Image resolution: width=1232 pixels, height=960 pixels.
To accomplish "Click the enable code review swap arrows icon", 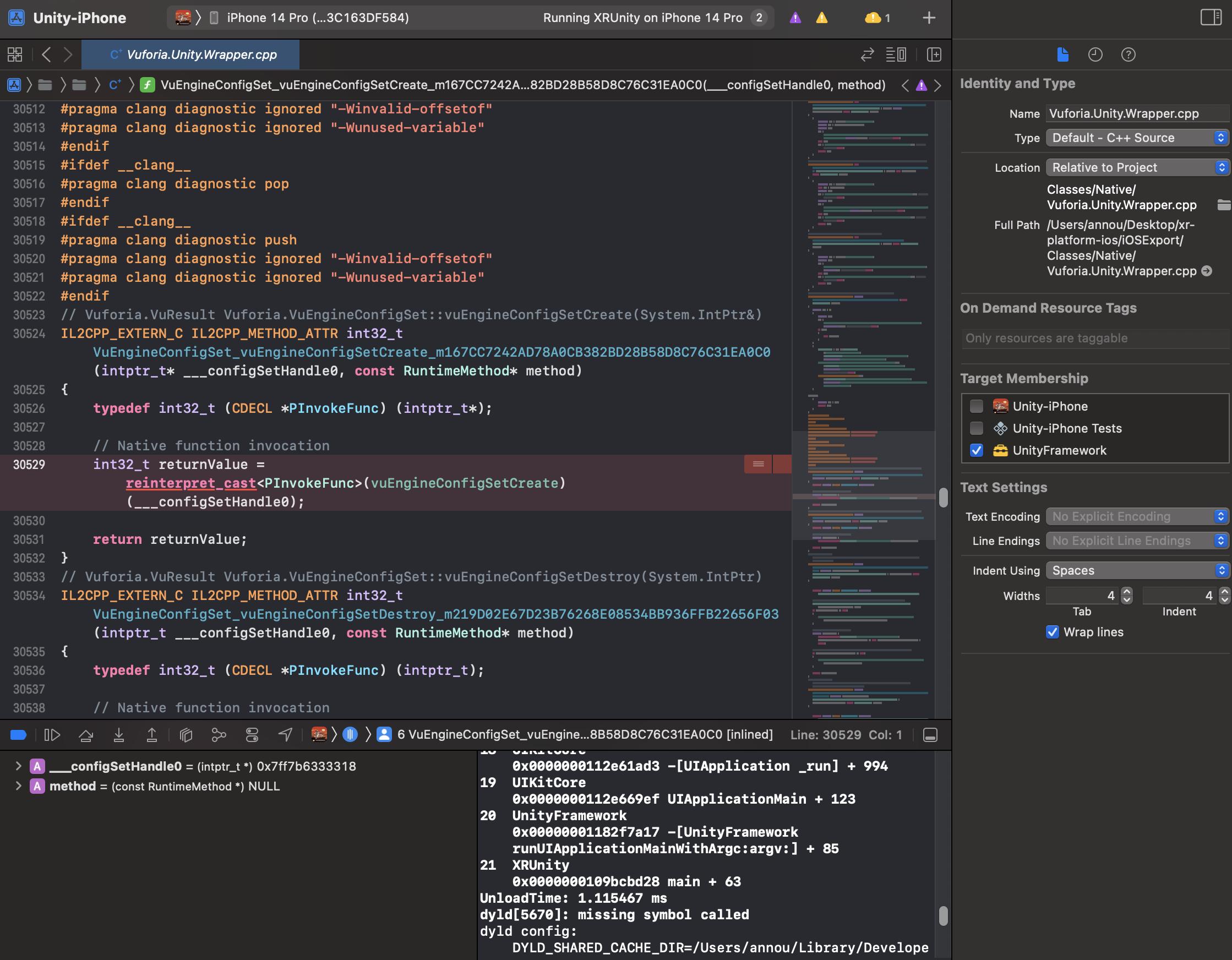I will [867, 54].
